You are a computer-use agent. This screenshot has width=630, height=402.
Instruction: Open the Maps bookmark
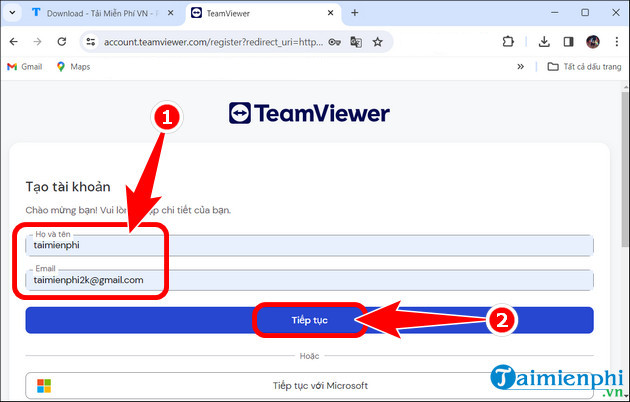[x=73, y=67]
